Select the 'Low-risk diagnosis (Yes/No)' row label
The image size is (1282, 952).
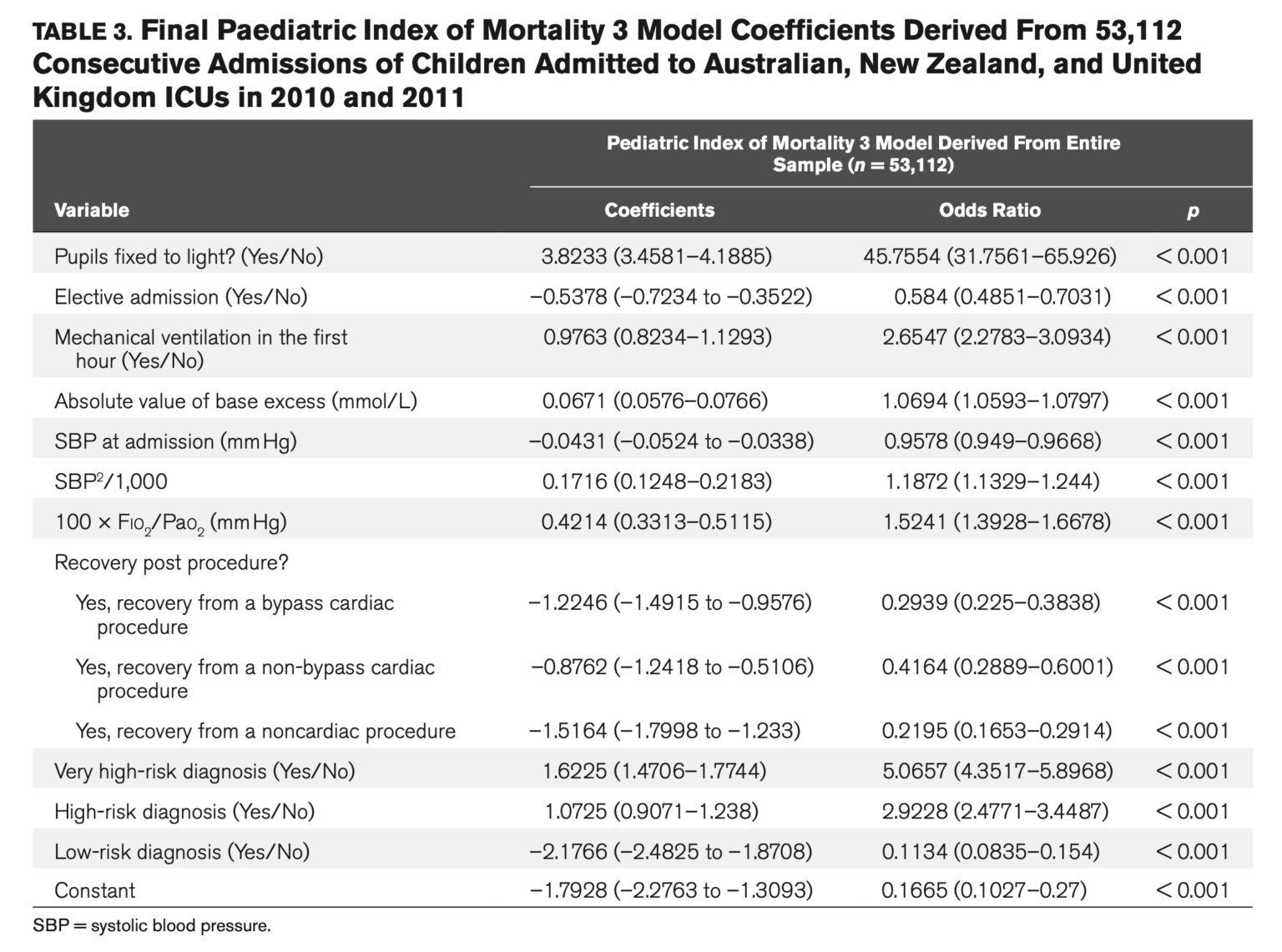[x=182, y=852]
